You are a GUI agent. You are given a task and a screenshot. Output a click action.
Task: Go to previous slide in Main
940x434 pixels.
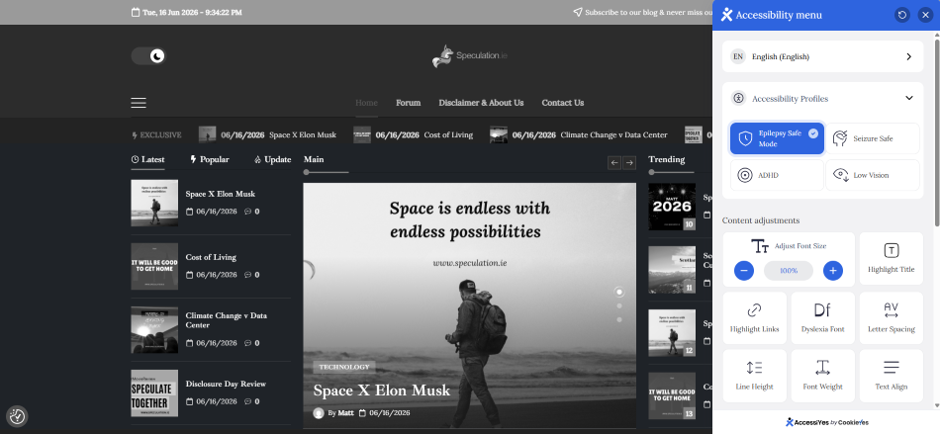click(614, 162)
